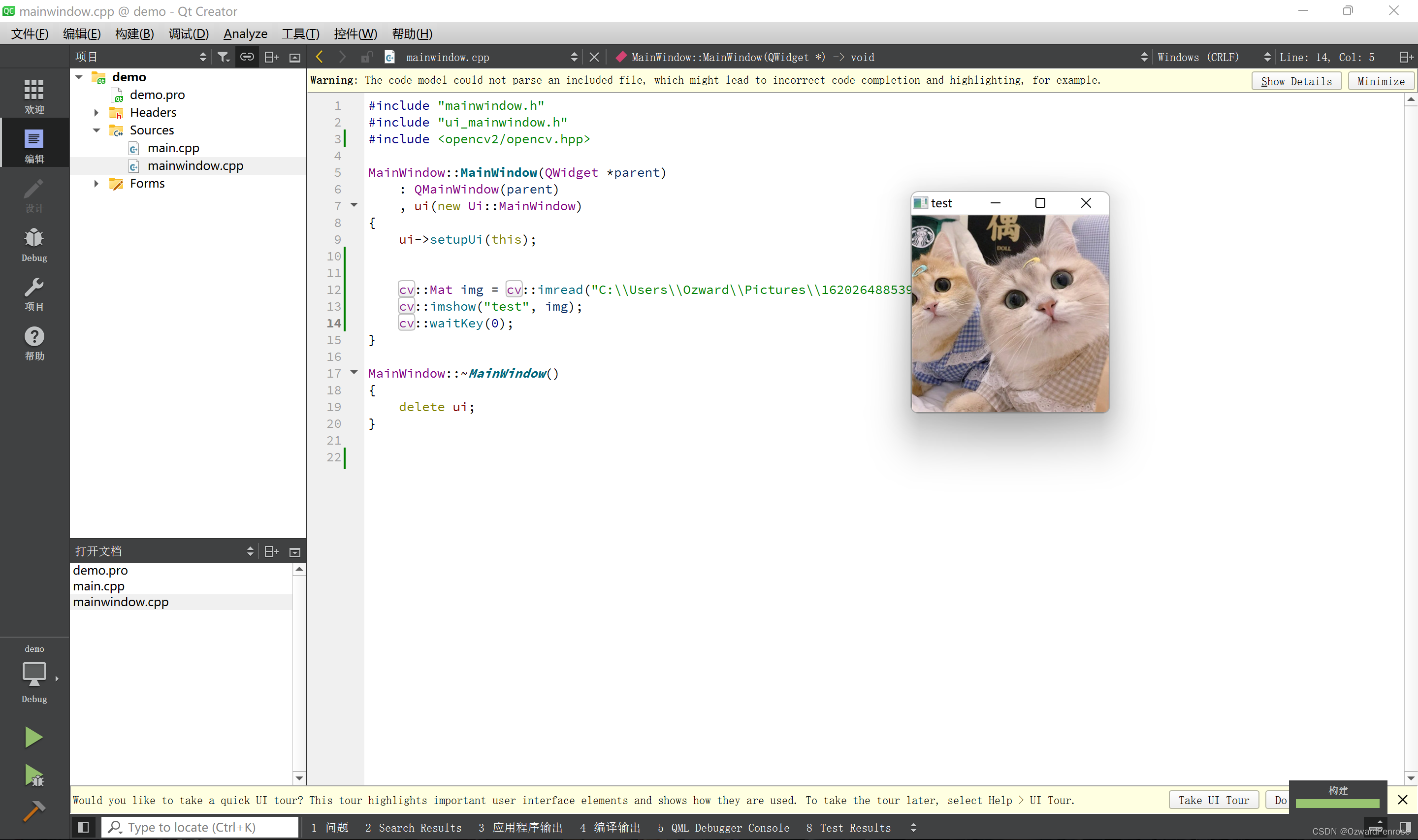
Task: Click the green Run button
Action: point(33,738)
